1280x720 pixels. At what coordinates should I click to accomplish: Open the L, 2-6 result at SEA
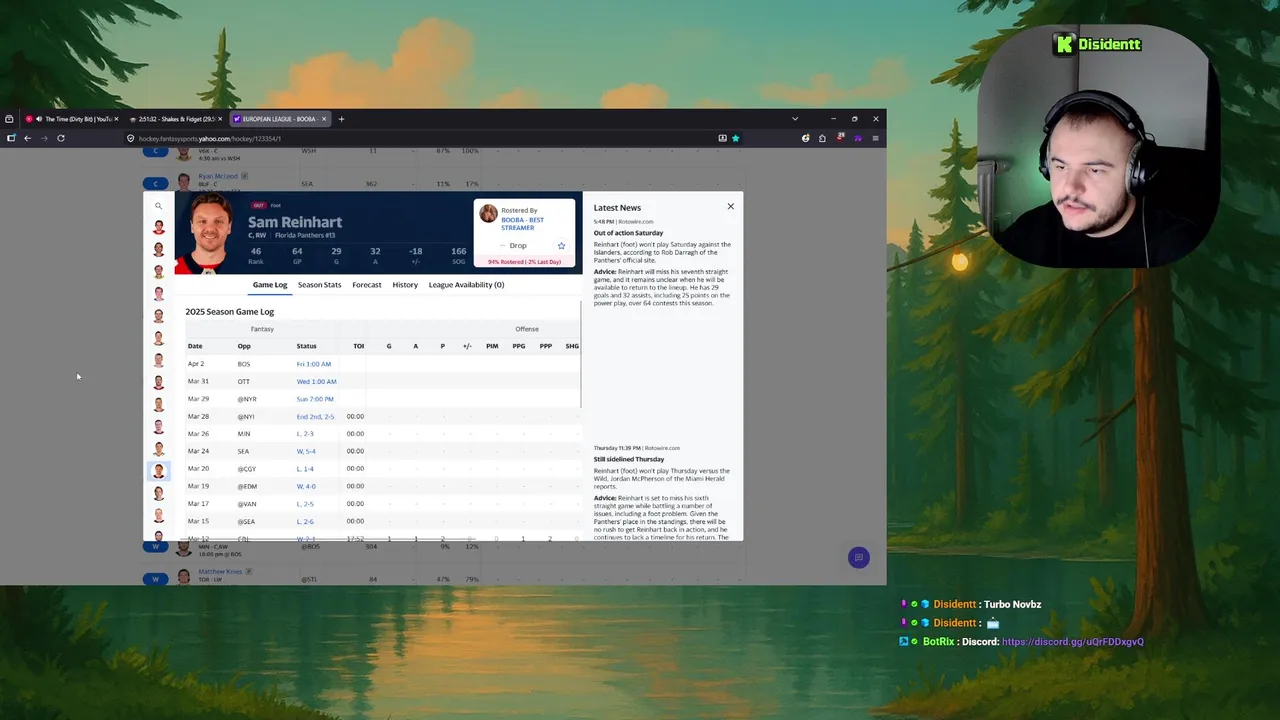(x=305, y=522)
